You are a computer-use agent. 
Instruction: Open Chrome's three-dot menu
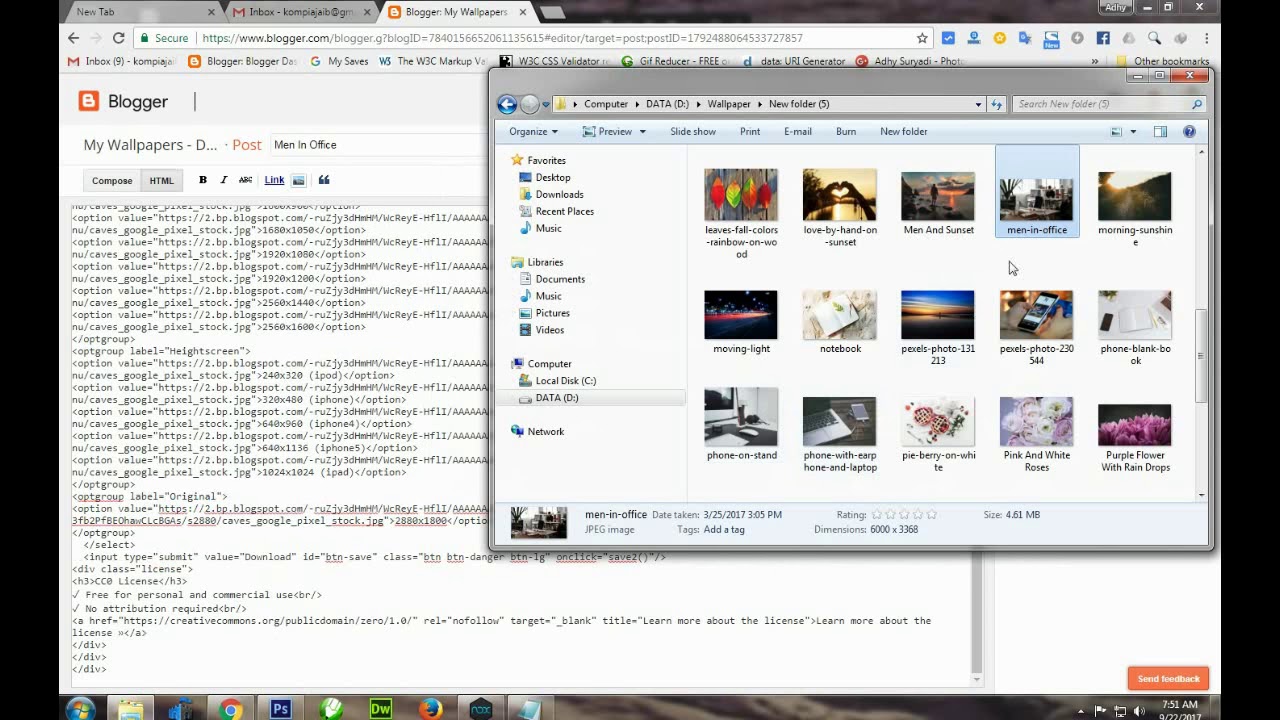click(1207, 38)
